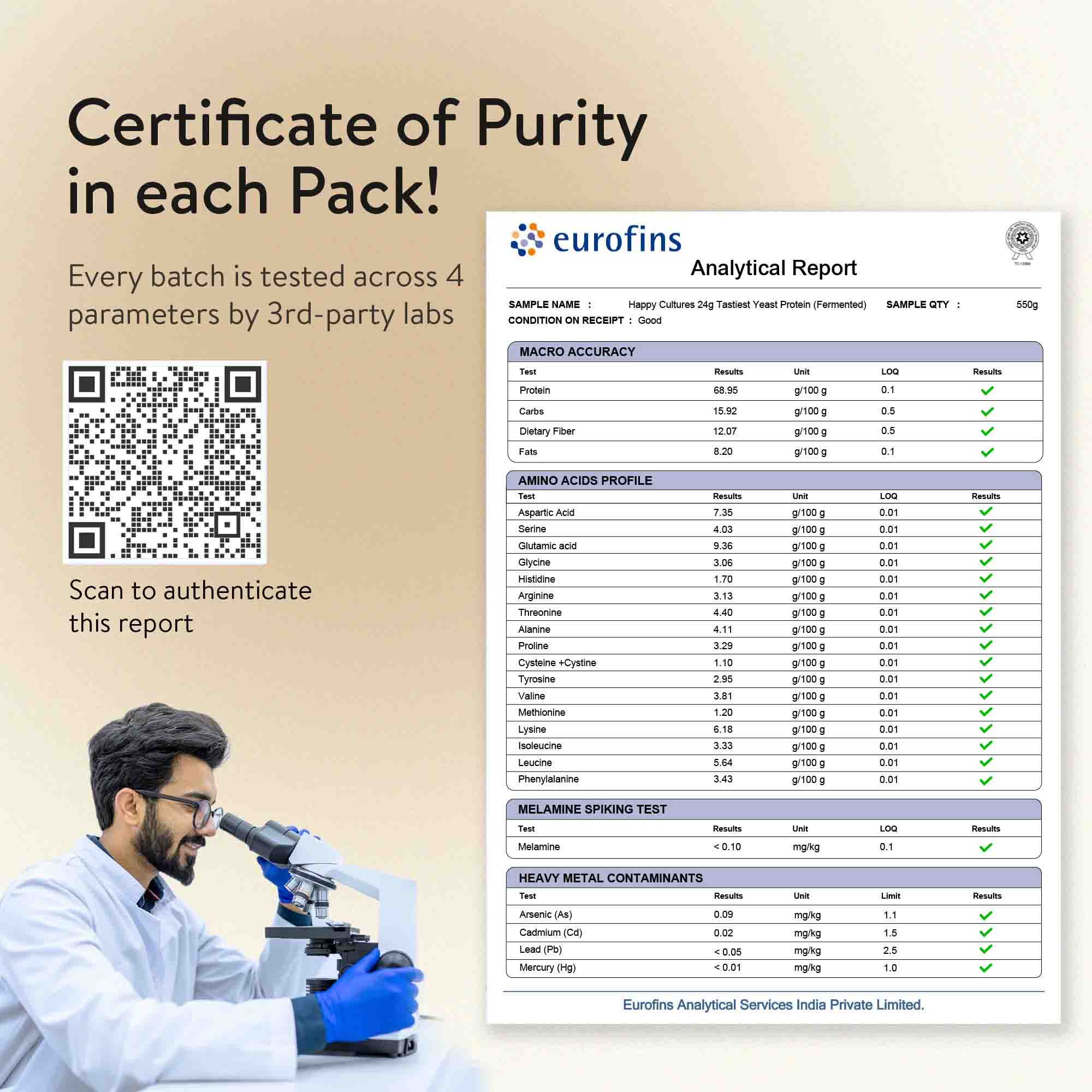Image resolution: width=1092 pixels, height=1092 pixels.
Task: Click the green checkmark beside Protein
Action: point(987,390)
